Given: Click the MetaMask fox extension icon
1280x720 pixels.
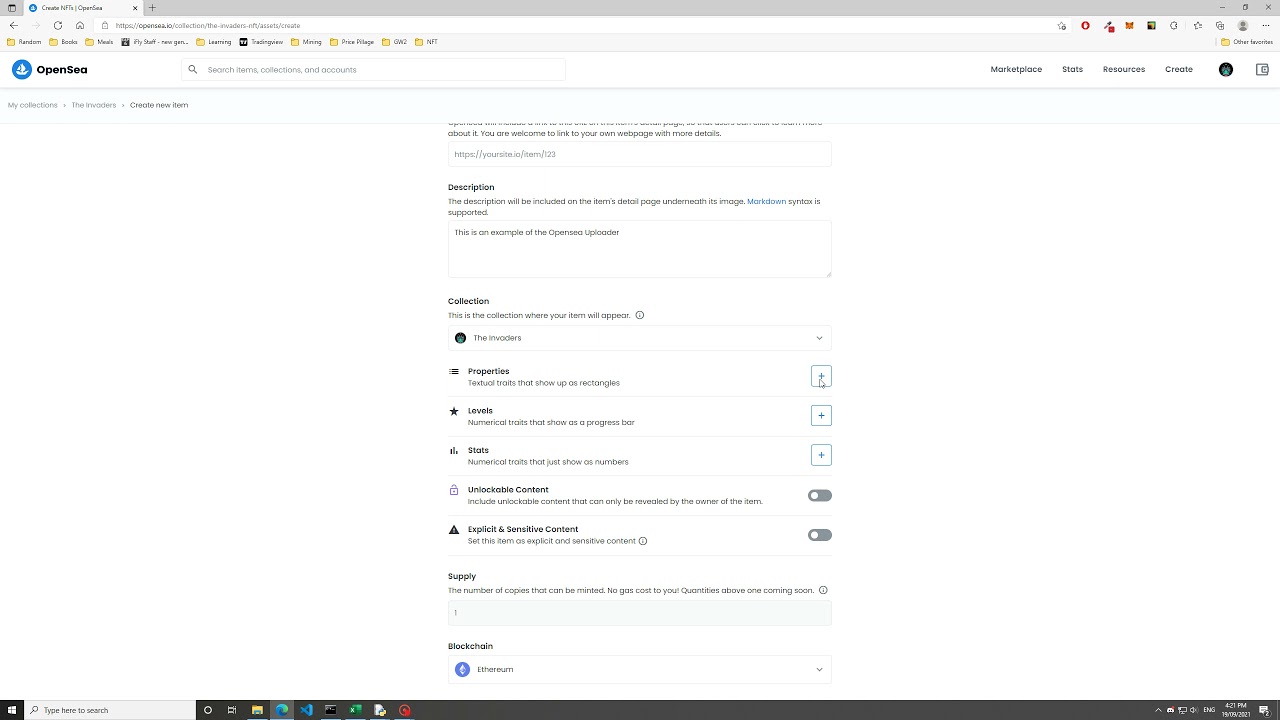Looking at the screenshot, I should (1130, 26).
